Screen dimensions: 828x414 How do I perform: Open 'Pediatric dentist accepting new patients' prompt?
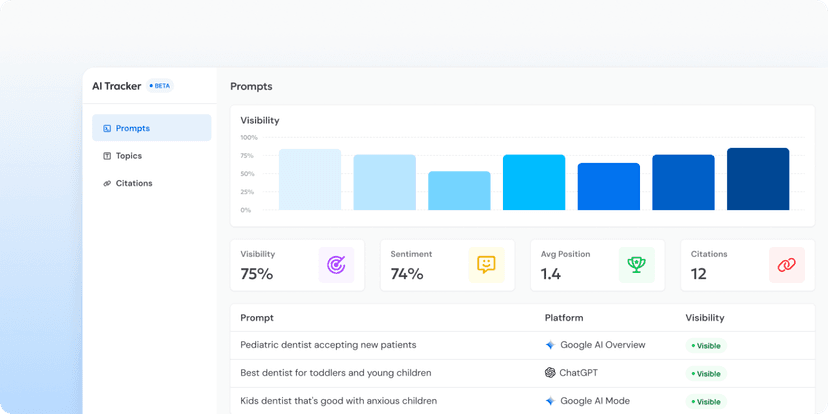tap(328, 345)
